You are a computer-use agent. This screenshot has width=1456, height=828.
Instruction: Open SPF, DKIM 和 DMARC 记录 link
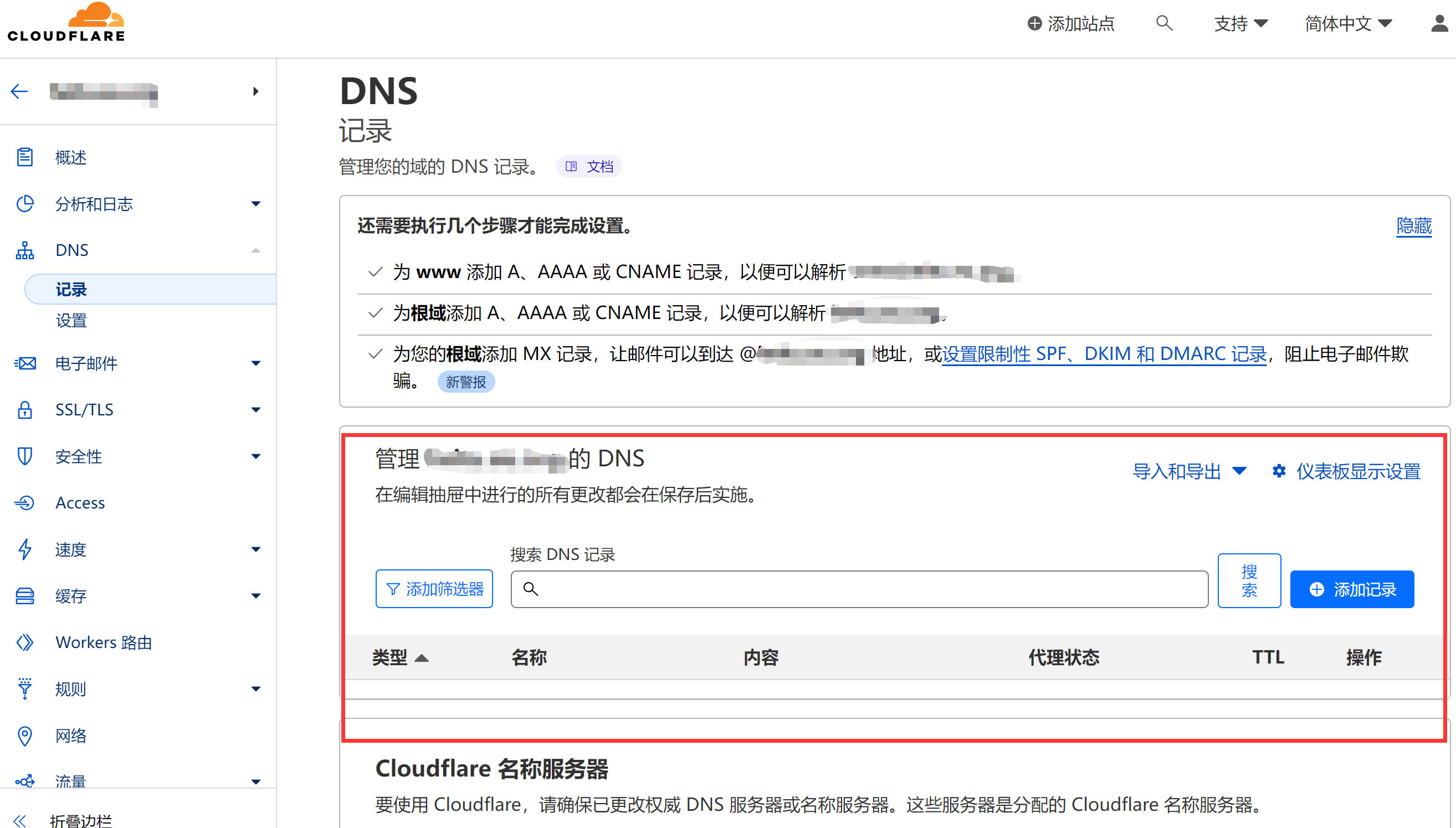[1104, 354]
